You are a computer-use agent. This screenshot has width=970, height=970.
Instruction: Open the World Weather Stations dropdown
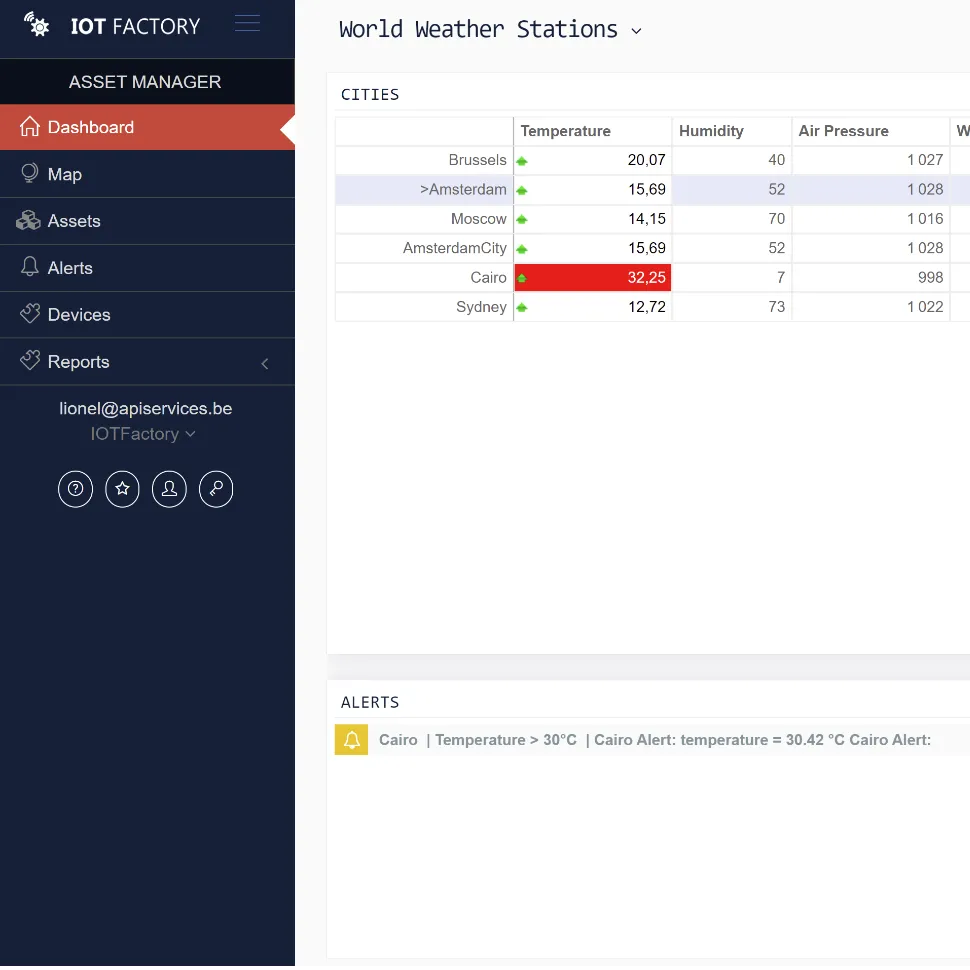pyautogui.click(x=637, y=31)
